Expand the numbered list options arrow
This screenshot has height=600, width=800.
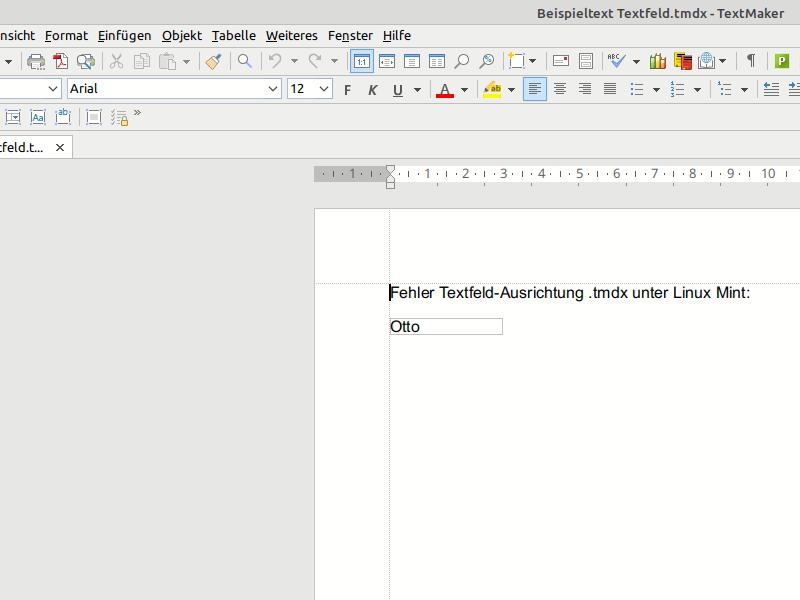[x=697, y=90]
